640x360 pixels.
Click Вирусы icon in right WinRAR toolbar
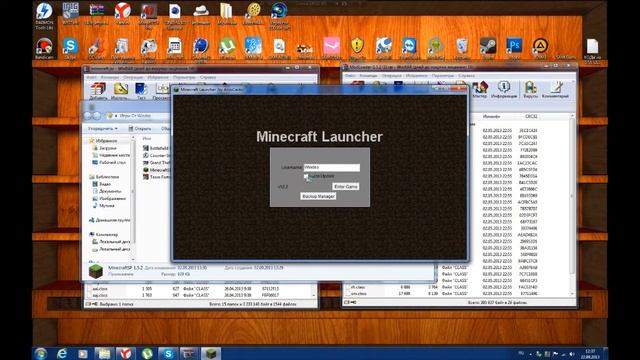point(531,90)
